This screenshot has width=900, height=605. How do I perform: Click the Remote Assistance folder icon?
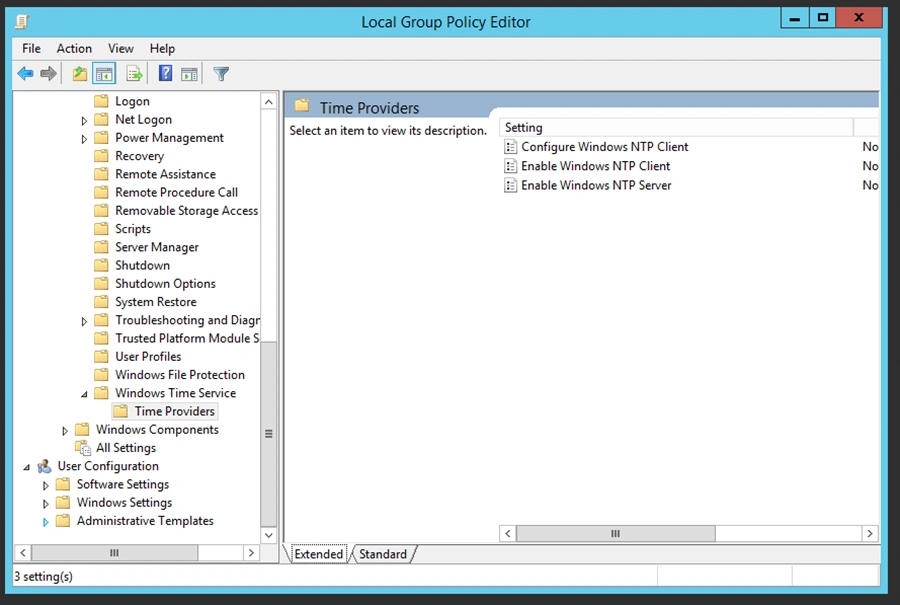click(102, 174)
